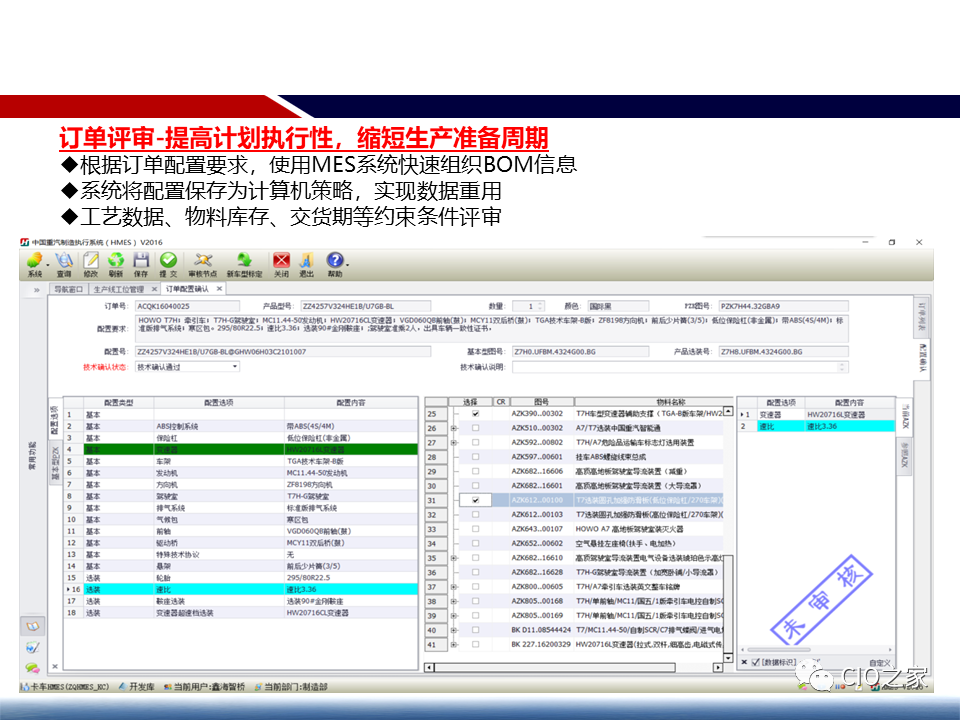The width and height of the screenshot is (960, 720).
Task: Click the 订单号 field ACQK16040025
Action: (187, 306)
